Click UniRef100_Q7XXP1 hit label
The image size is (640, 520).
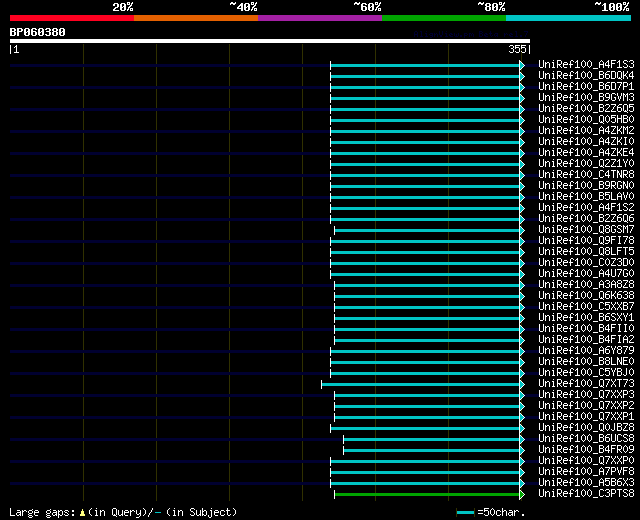586,417
